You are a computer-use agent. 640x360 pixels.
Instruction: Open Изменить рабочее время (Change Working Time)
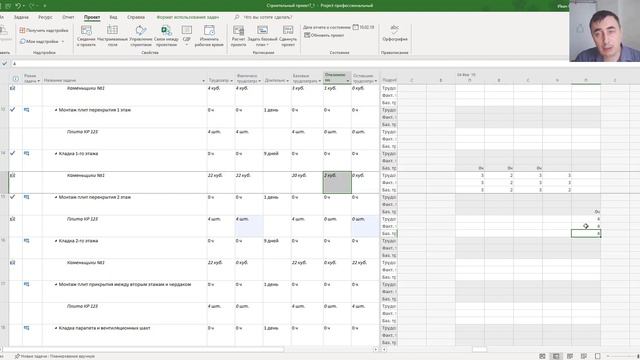coord(209,36)
